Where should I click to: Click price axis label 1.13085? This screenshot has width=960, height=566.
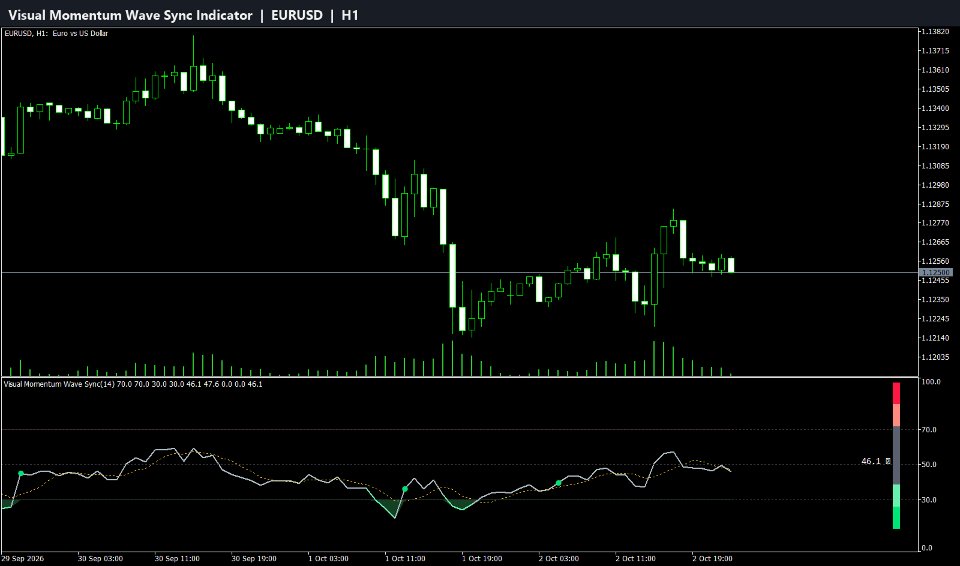pos(935,165)
